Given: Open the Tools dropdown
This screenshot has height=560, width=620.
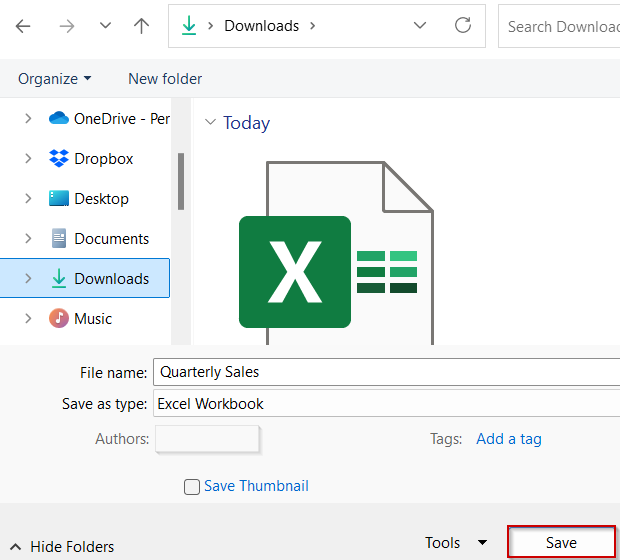Looking at the screenshot, I should pos(456,543).
